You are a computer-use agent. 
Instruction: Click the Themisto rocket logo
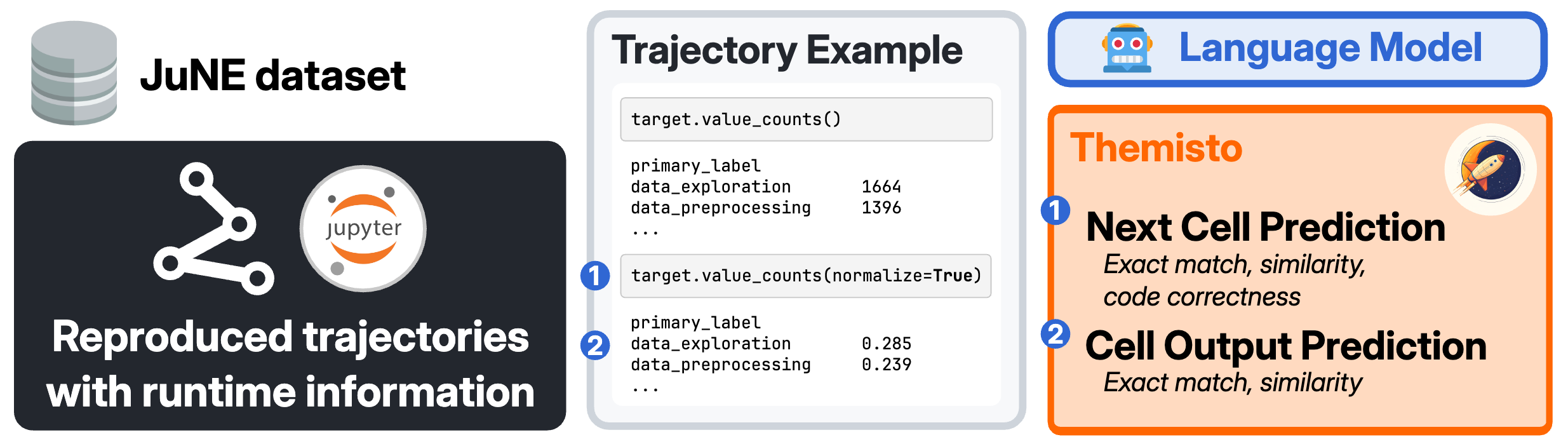(x=1490, y=170)
